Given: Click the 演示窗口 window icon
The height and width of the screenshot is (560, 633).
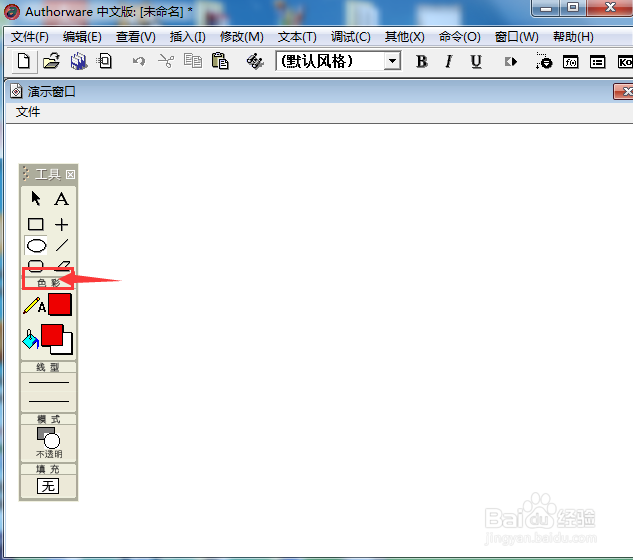Looking at the screenshot, I should coord(16,91).
